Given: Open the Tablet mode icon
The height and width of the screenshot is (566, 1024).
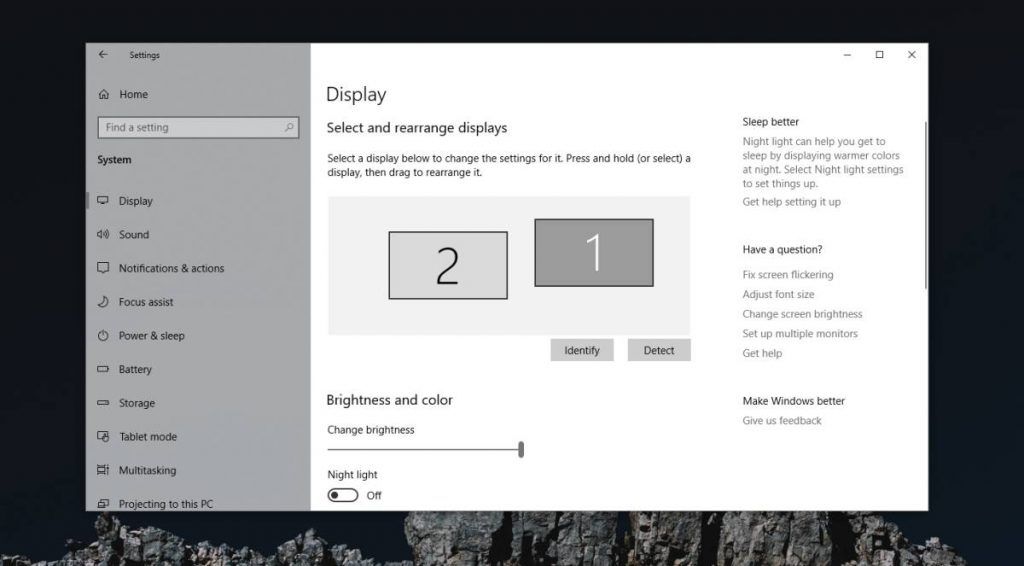Looking at the screenshot, I should [x=103, y=437].
